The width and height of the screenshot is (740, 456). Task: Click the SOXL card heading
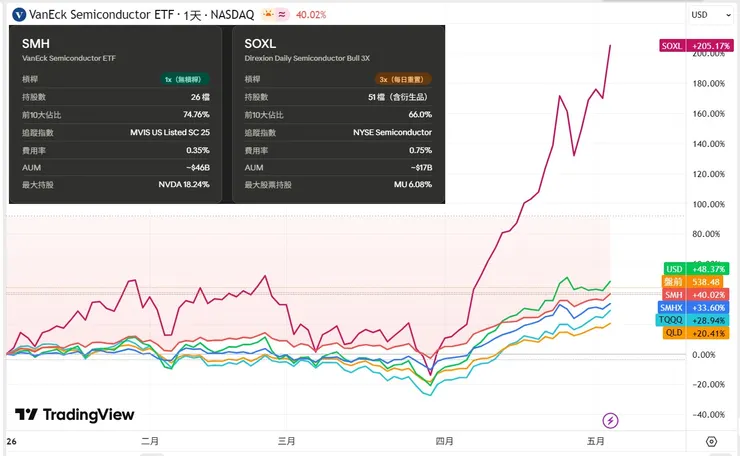(260, 44)
